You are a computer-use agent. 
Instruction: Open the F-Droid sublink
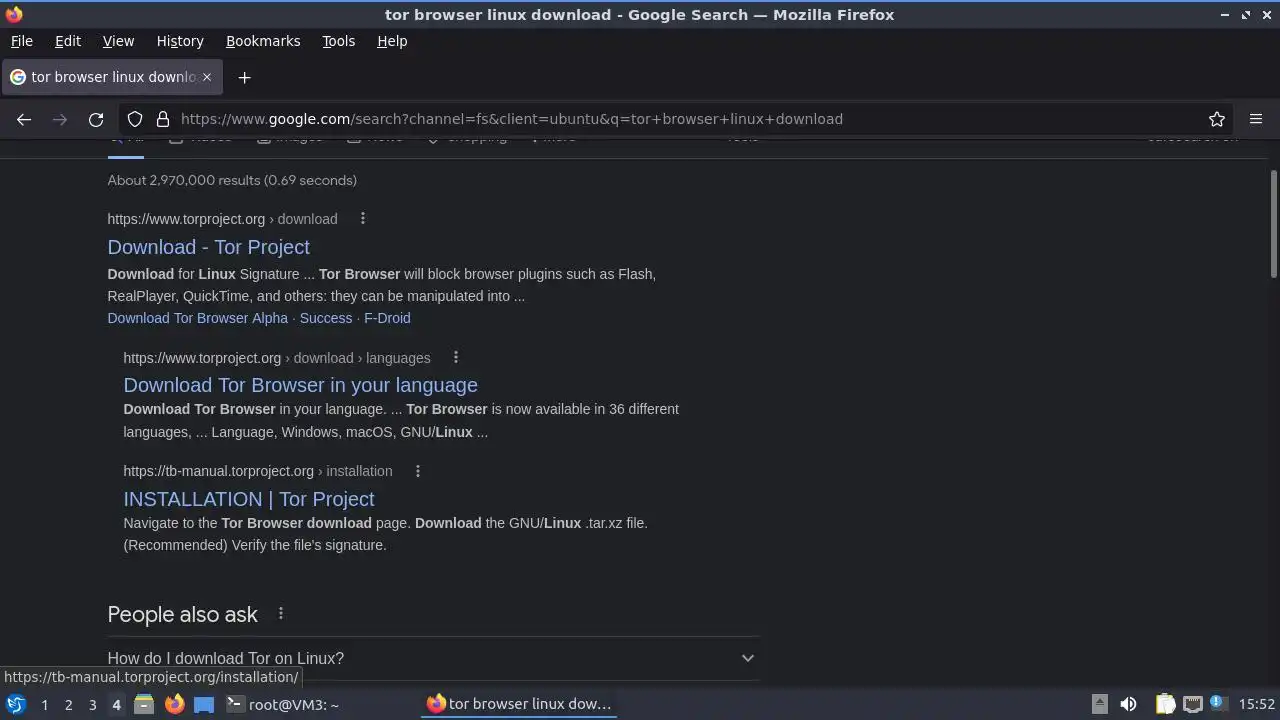point(387,318)
